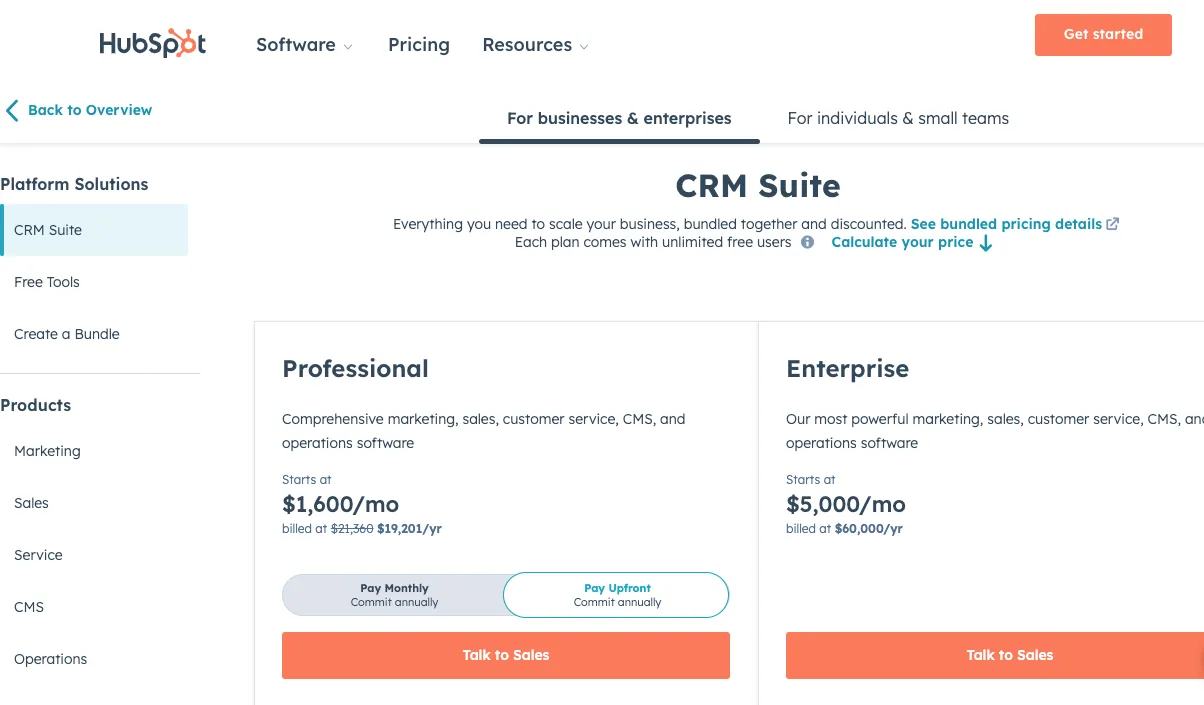Click the info icon beside unlimited free users

[x=807, y=242]
